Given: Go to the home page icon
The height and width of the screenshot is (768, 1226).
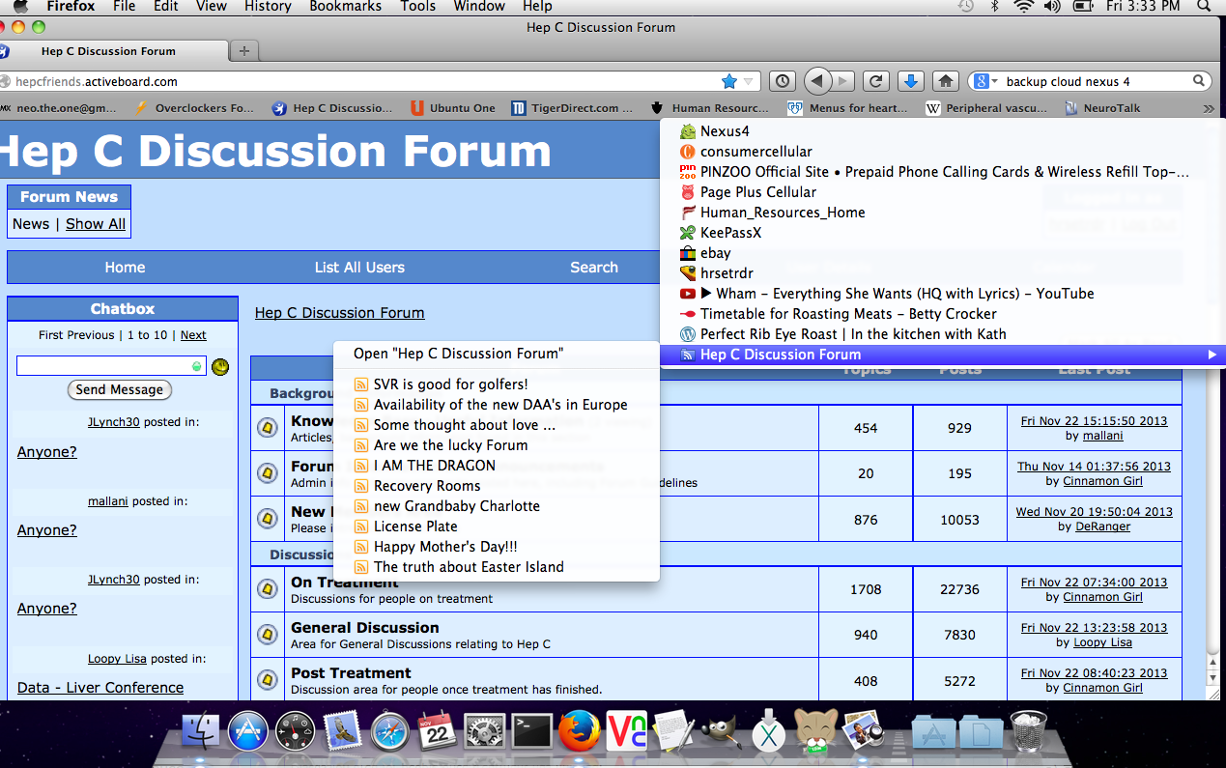Looking at the screenshot, I should point(945,81).
